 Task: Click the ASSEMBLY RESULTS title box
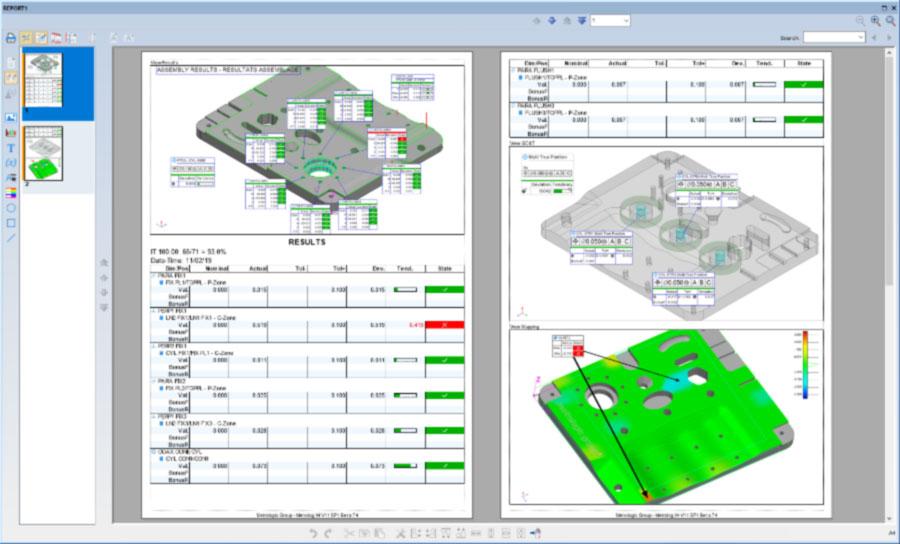click(x=227, y=70)
